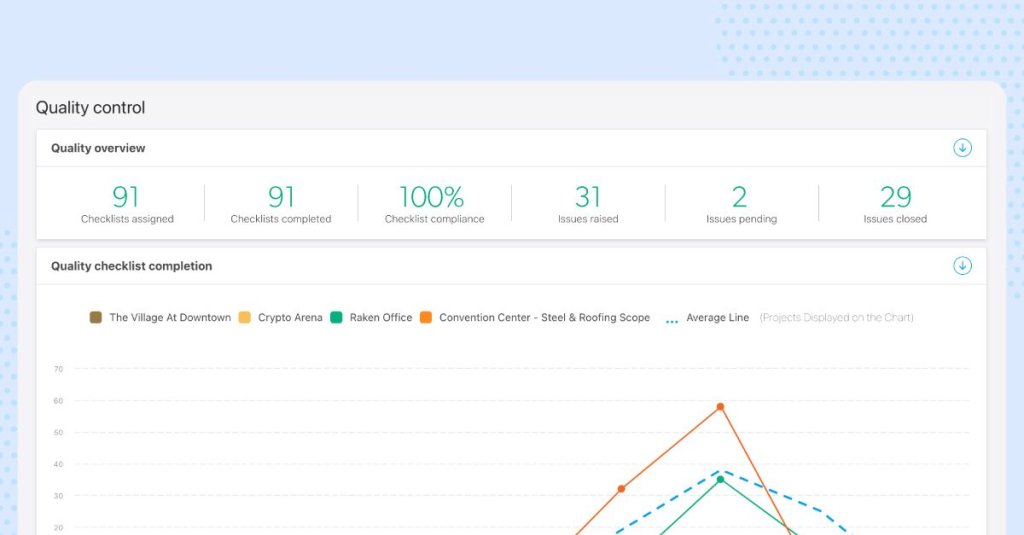Expand the Quality overview panel header
This screenshot has width=1024, height=535.
click(98, 148)
